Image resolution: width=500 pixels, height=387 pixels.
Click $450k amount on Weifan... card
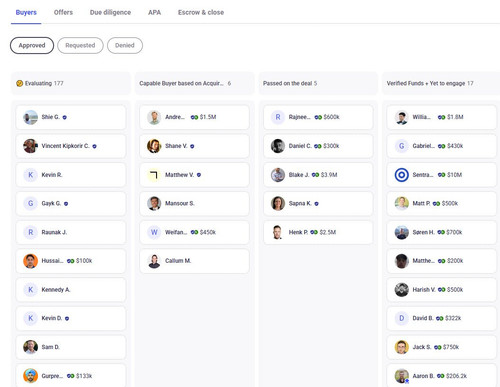click(x=208, y=232)
